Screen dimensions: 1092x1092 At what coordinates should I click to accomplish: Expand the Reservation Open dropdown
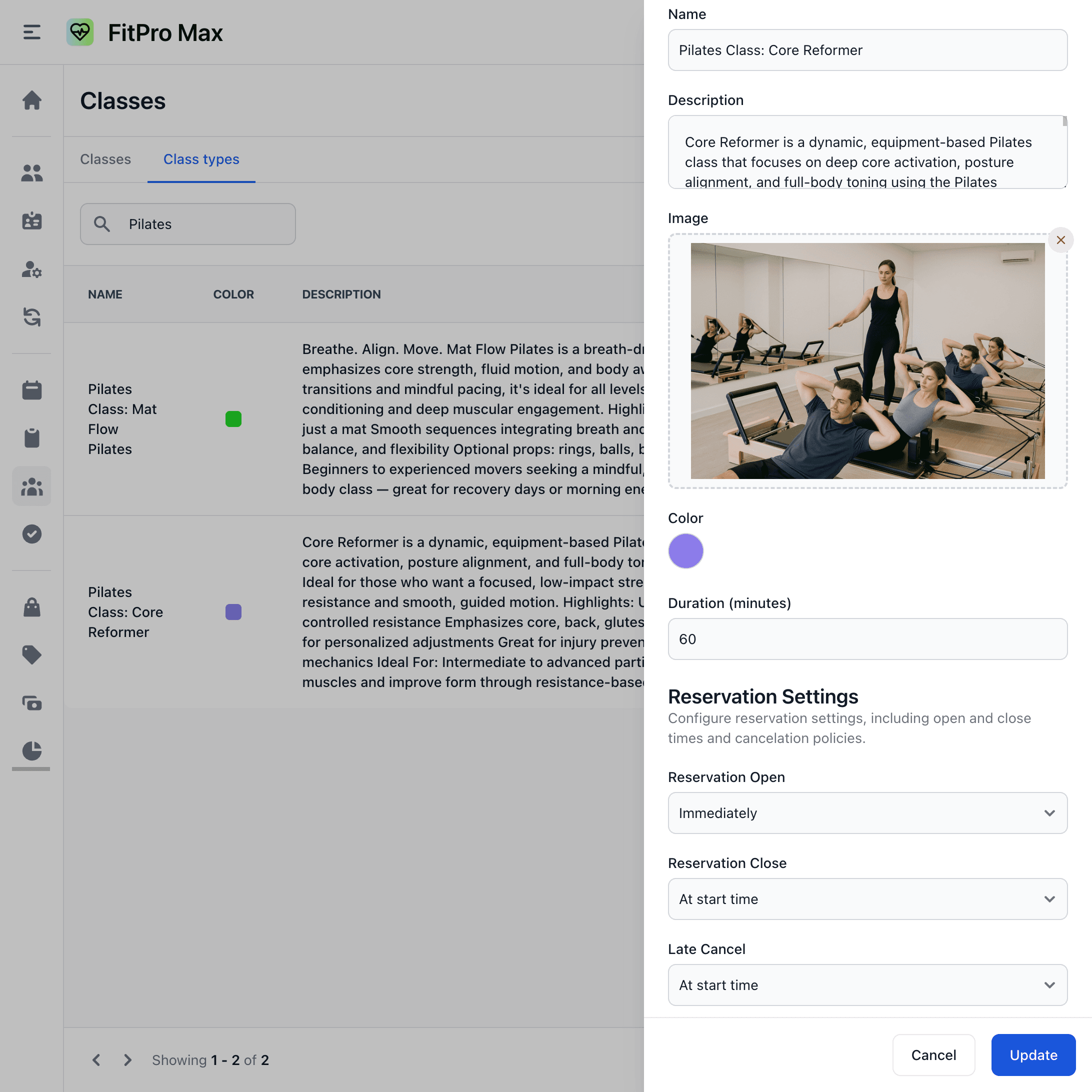click(x=867, y=813)
